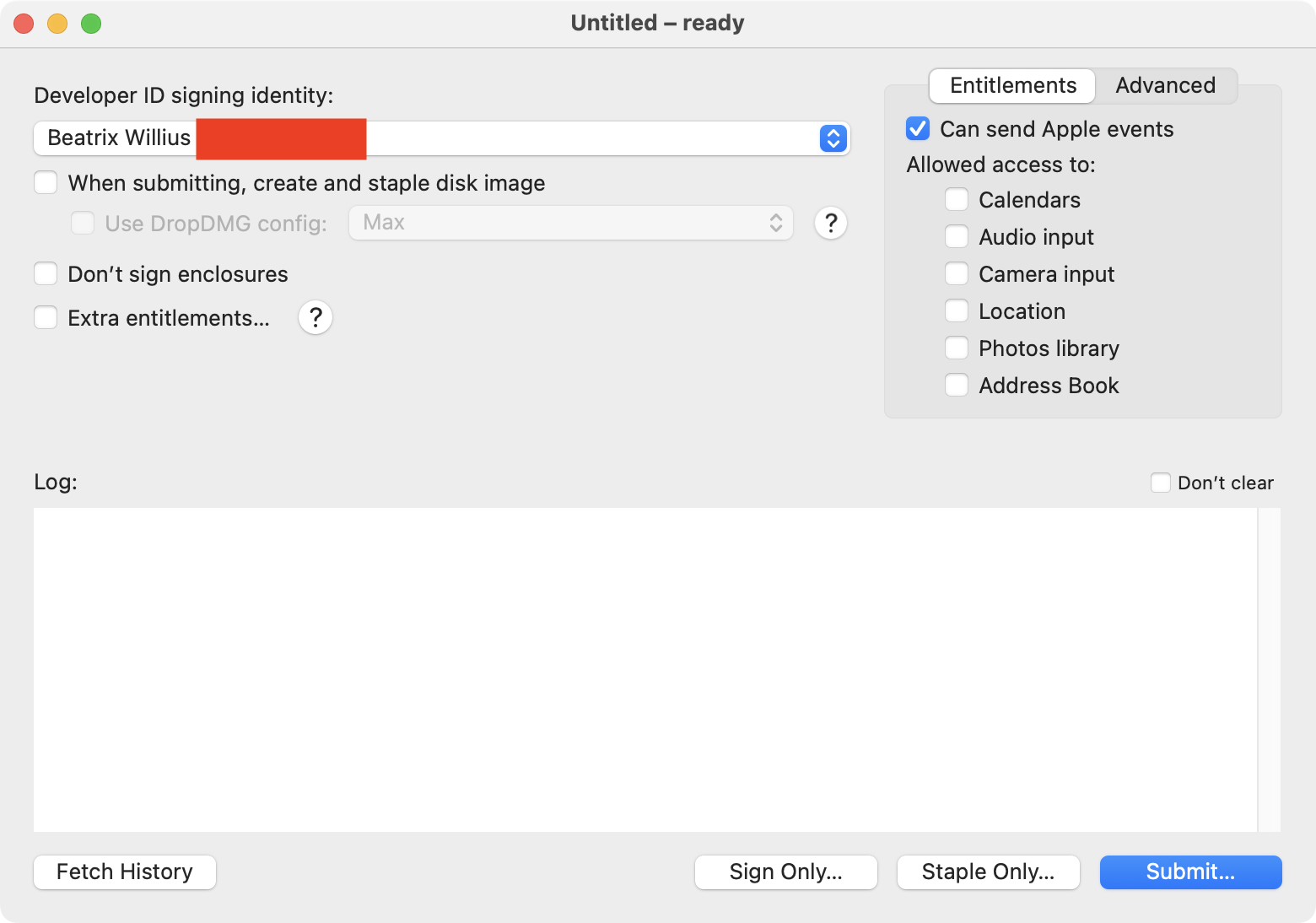Allow Location access entitlement

957,311
